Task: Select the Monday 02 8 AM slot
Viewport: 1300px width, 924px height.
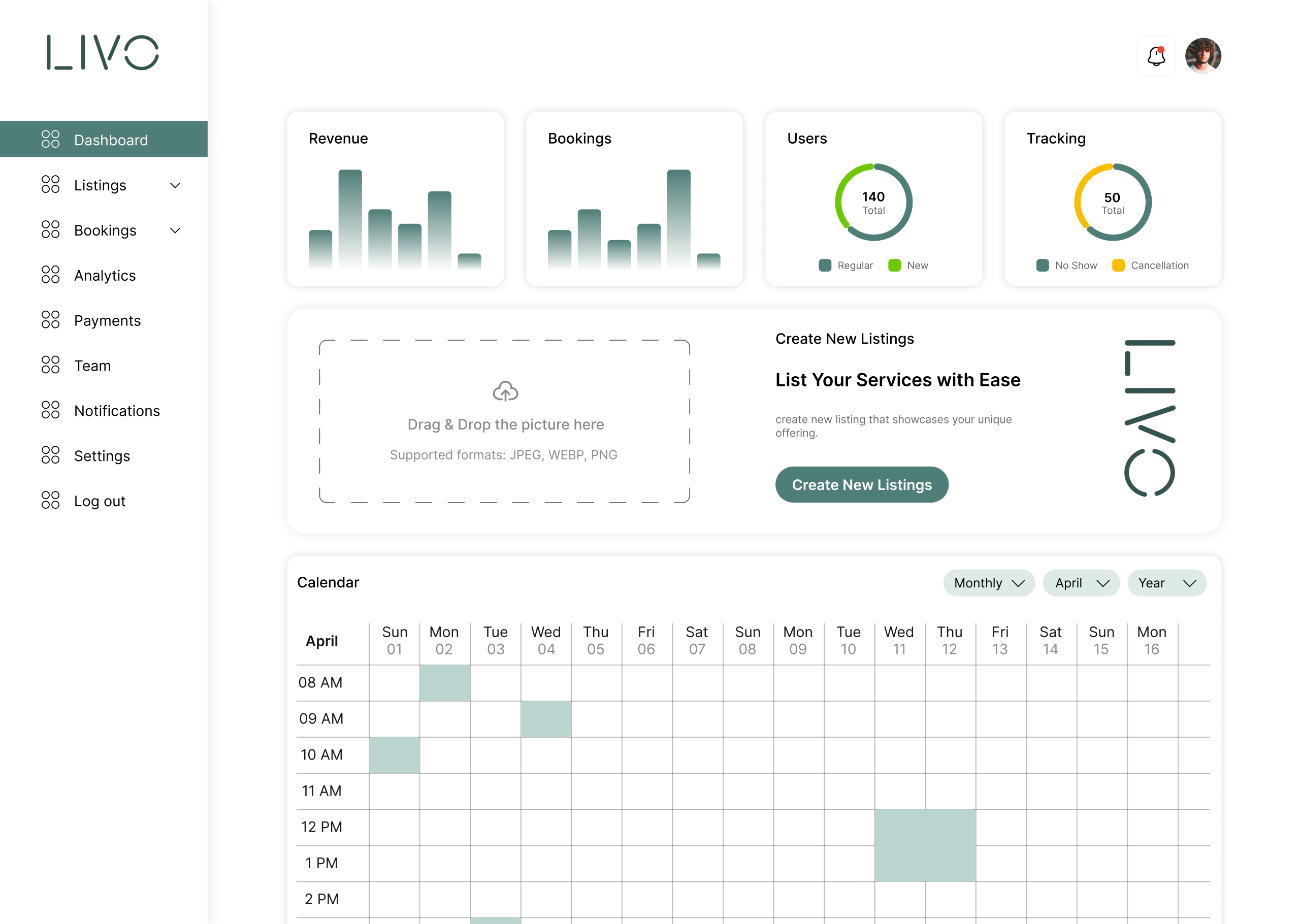Action: point(444,682)
